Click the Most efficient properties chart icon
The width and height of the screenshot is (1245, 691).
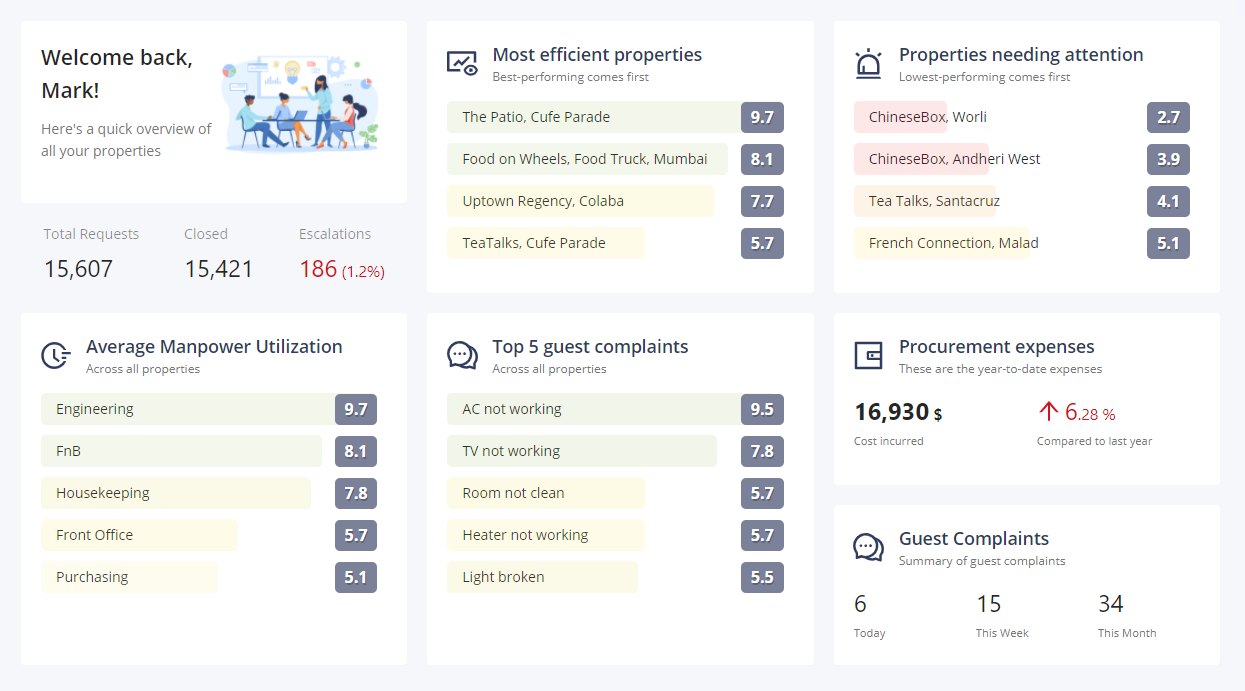tap(462, 63)
